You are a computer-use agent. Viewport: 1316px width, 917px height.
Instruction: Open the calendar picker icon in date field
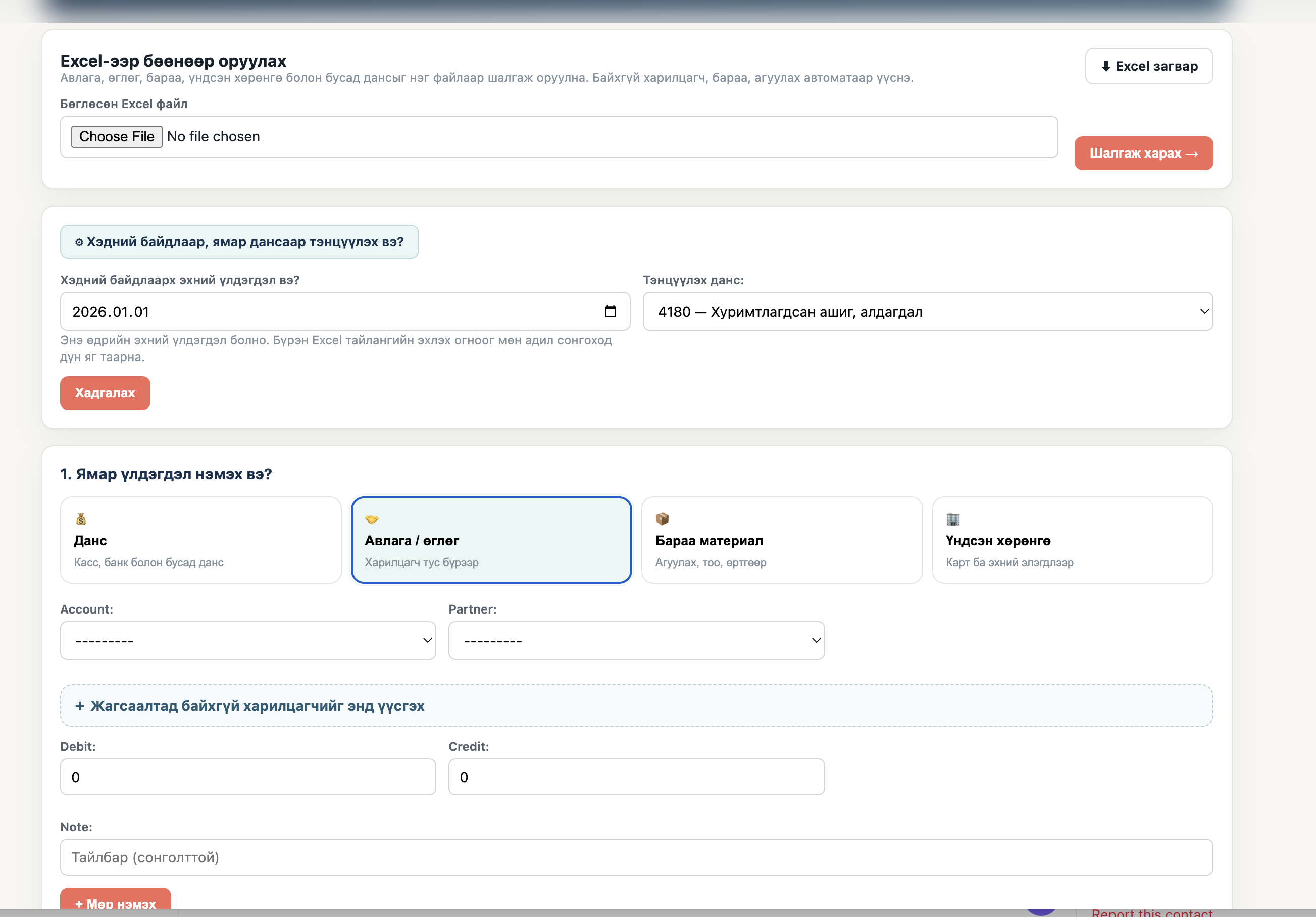pos(610,311)
